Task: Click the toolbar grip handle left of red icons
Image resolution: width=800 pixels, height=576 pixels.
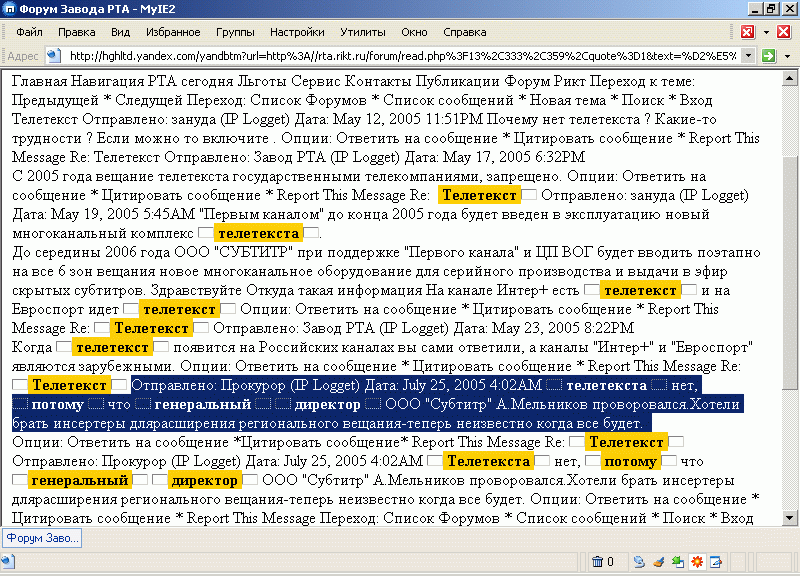Action: pos(733,32)
